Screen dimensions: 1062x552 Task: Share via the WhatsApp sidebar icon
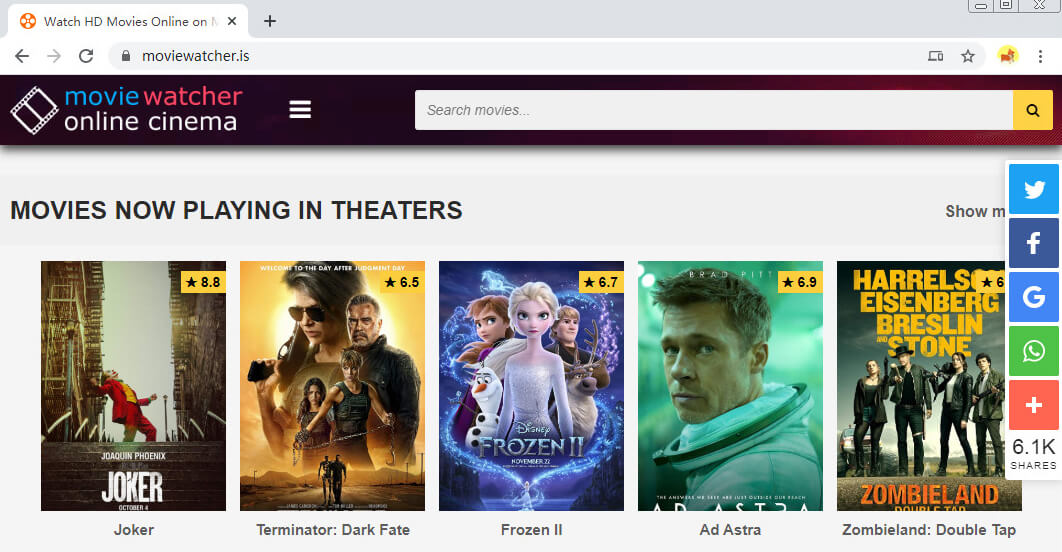[1034, 351]
